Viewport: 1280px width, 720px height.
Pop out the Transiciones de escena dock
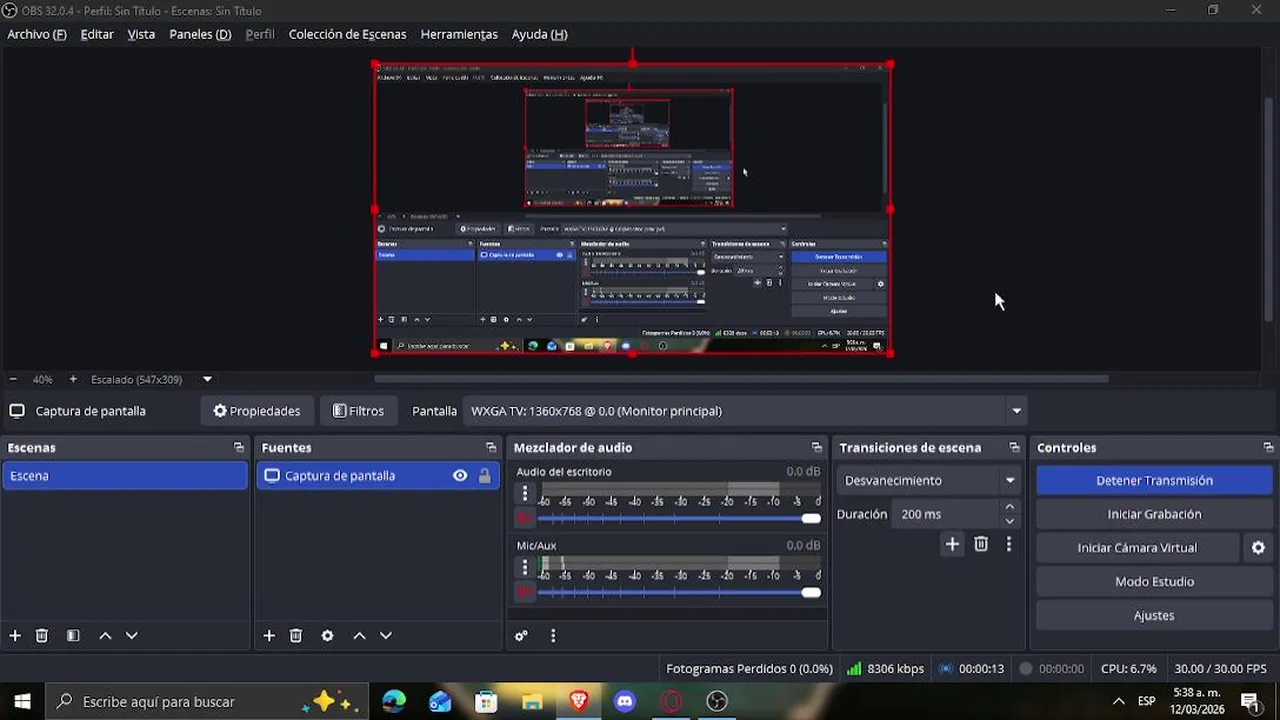(1014, 448)
